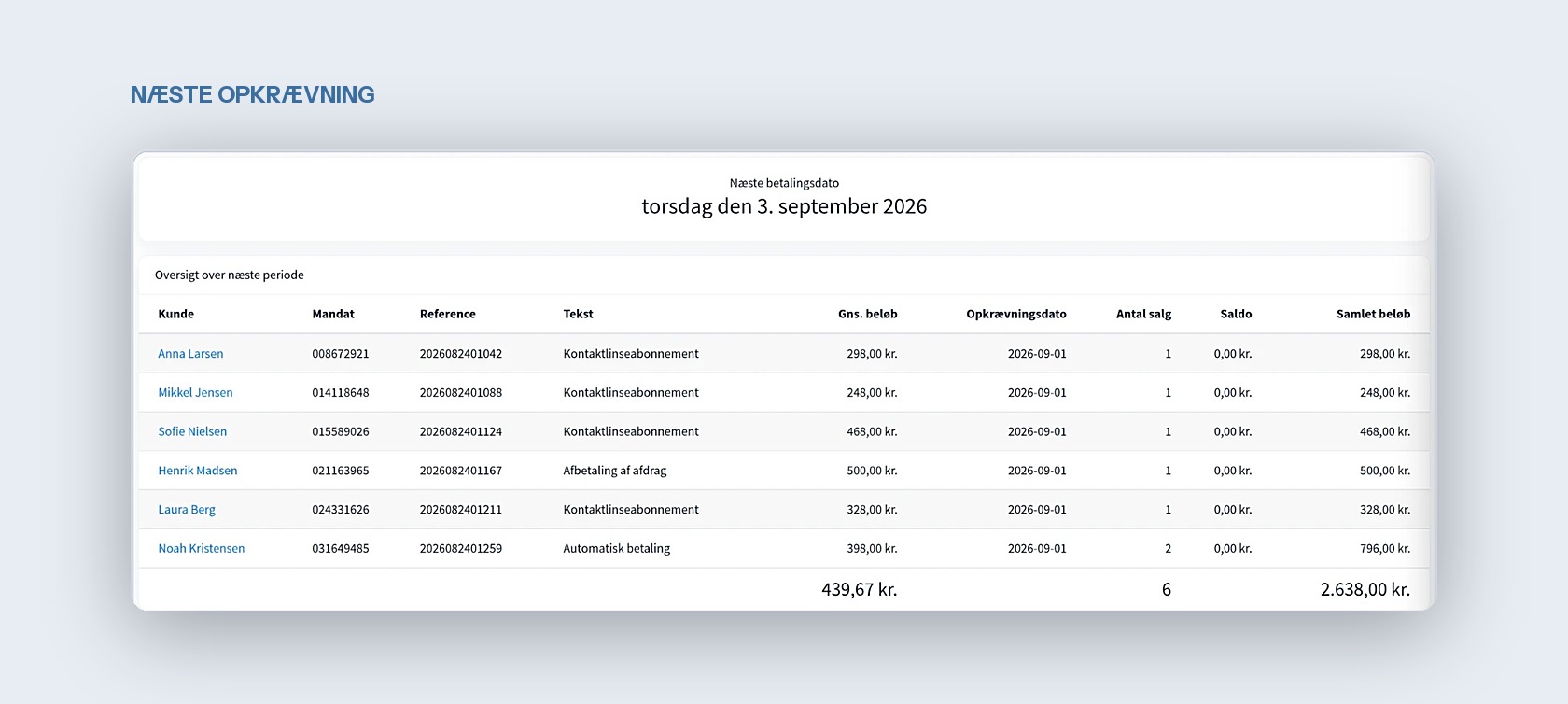Select reference 2026082401088
1568x704 pixels.
[460, 393]
